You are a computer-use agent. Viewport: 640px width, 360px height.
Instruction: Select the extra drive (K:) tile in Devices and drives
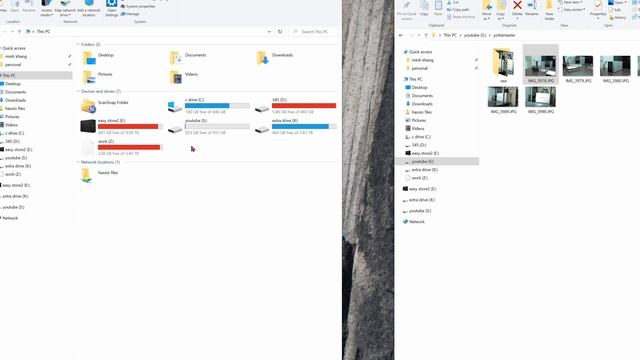(296, 127)
